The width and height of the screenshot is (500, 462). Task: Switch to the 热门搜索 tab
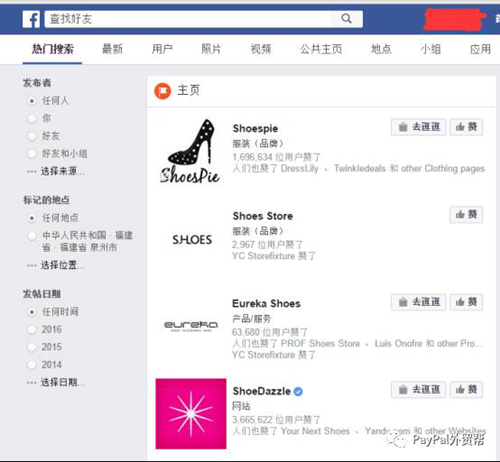pos(53,49)
